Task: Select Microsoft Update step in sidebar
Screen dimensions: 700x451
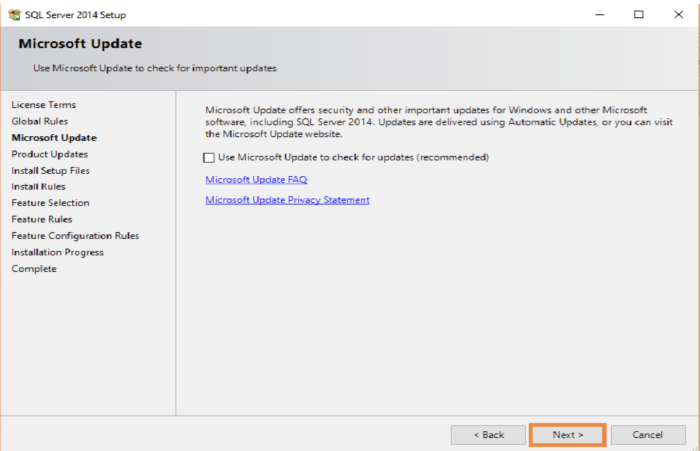Action: coord(54,138)
